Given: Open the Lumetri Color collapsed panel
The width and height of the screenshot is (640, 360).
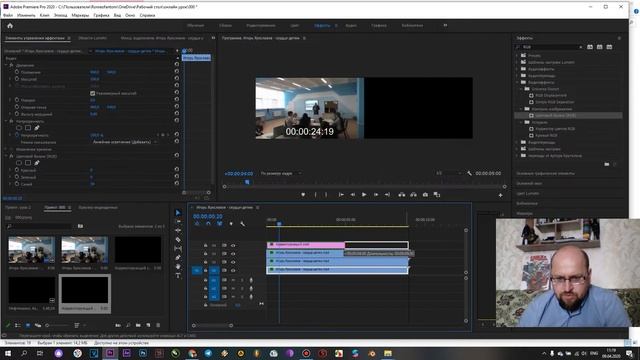Looking at the screenshot, I should tap(528, 193).
